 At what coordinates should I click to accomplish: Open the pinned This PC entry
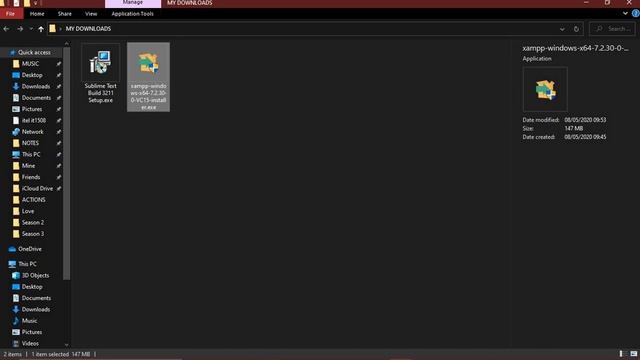(x=31, y=154)
